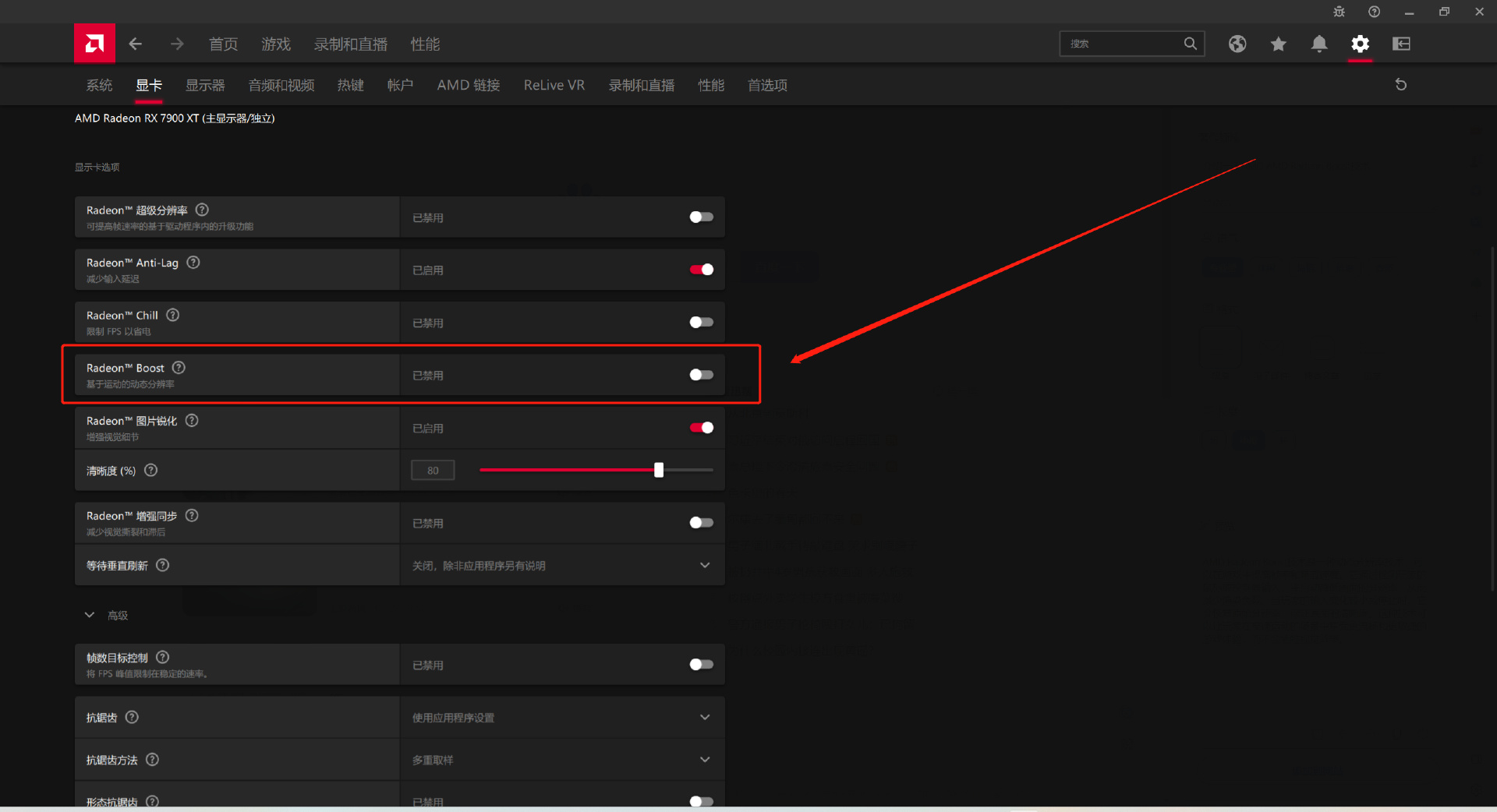Switch to the 热键 tab
Viewport: 1497px width, 812px height.
coord(351,85)
